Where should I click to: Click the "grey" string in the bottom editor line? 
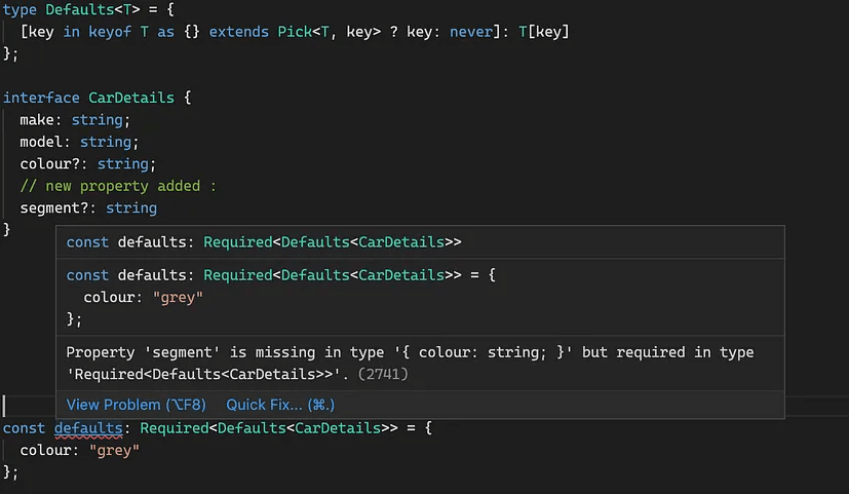point(114,450)
